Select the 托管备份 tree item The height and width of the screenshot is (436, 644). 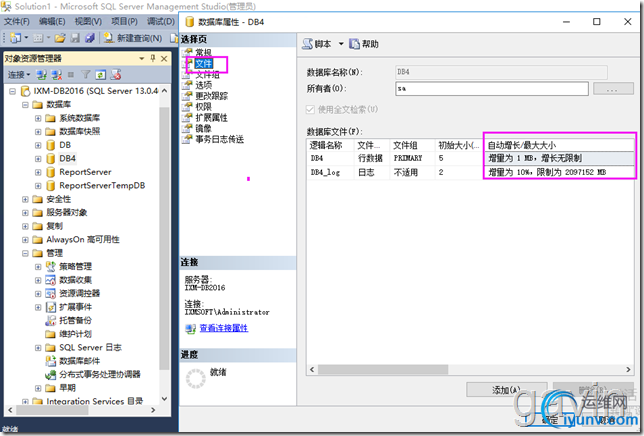click(76, 320)
